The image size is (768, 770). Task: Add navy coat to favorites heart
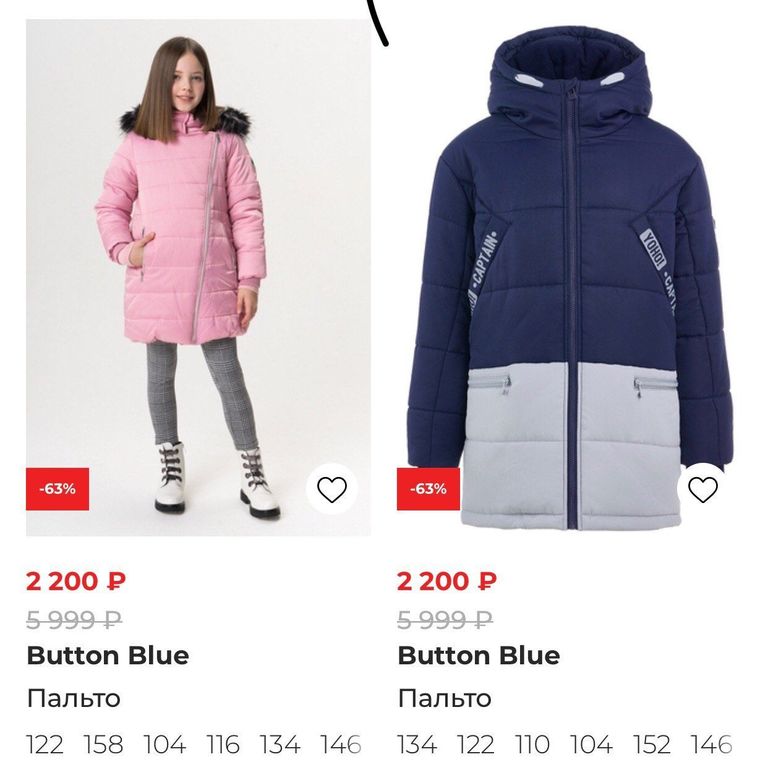pyautogui.click(x=703, y=489)
